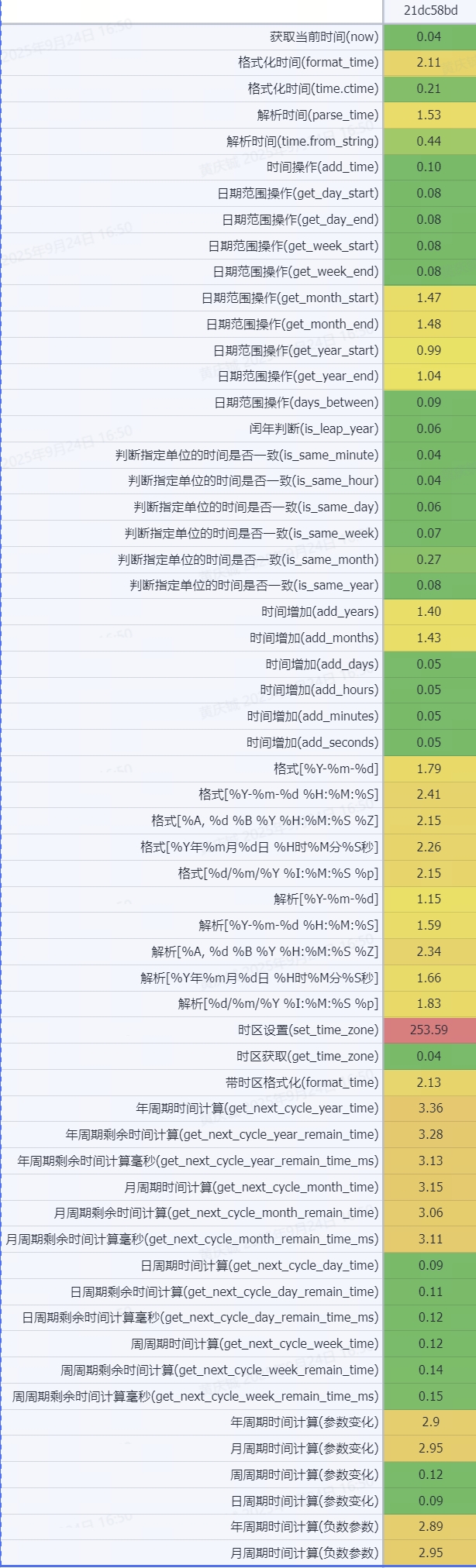Viewport: 476px width, 1568px height.
Task: Click the is_same_year row label
Action: pyautogui.click(x=254, y=585)
